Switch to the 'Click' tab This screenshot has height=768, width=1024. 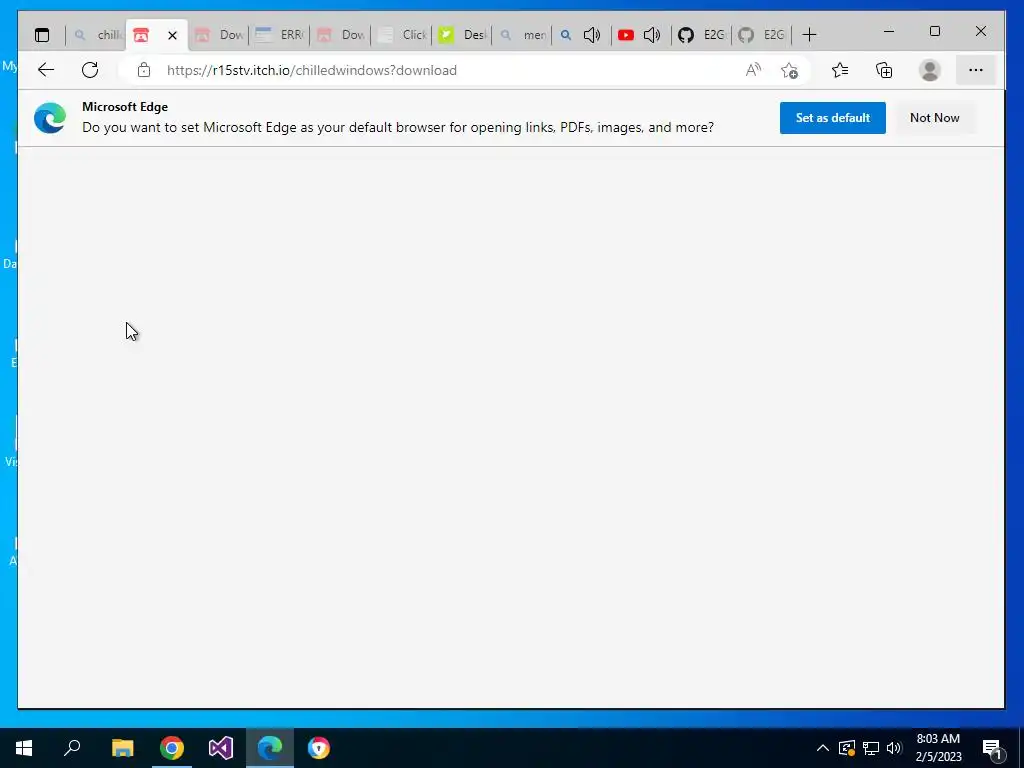pos(401,35)
